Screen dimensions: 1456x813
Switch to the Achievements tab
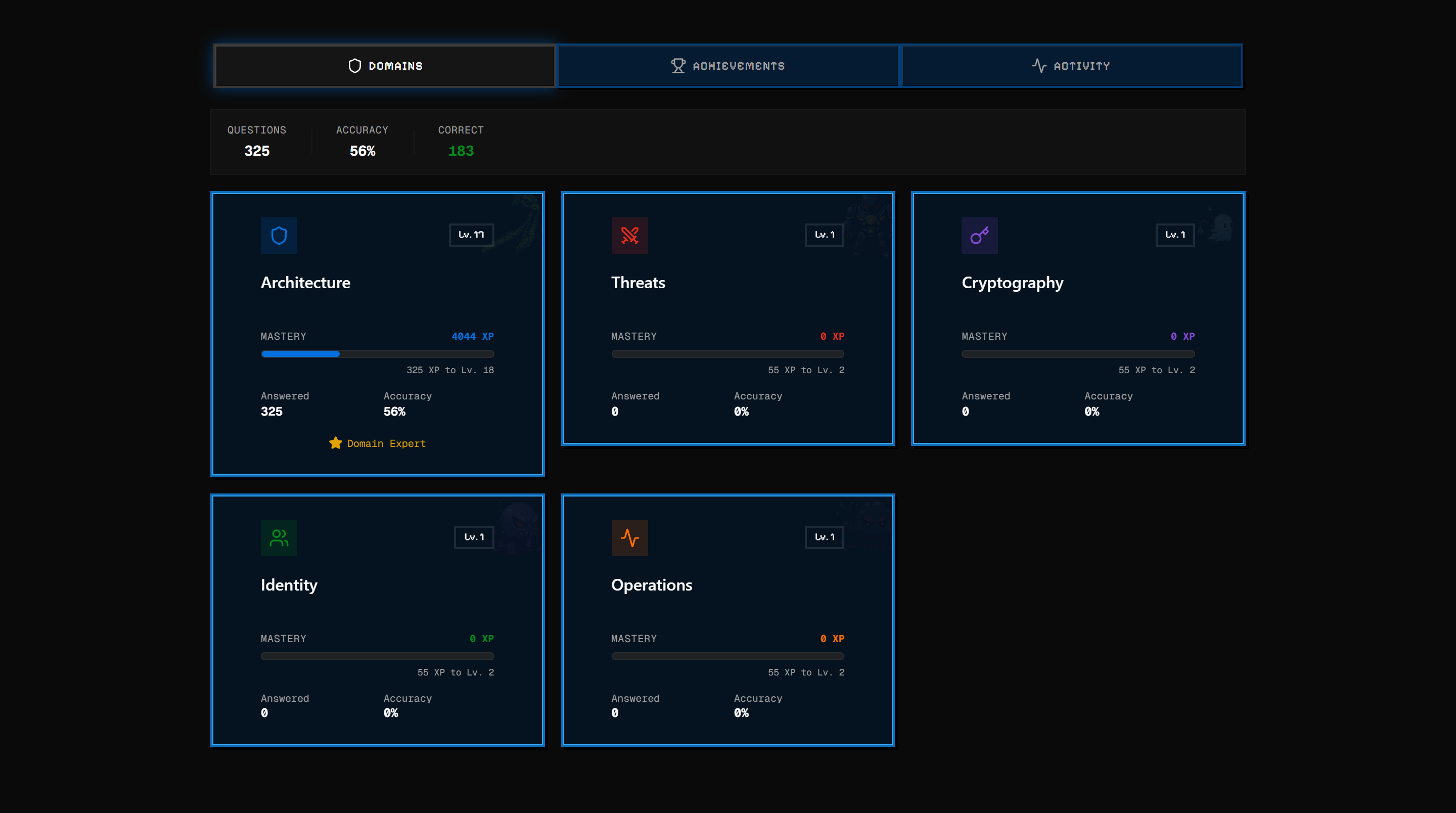tap(728, 66)
